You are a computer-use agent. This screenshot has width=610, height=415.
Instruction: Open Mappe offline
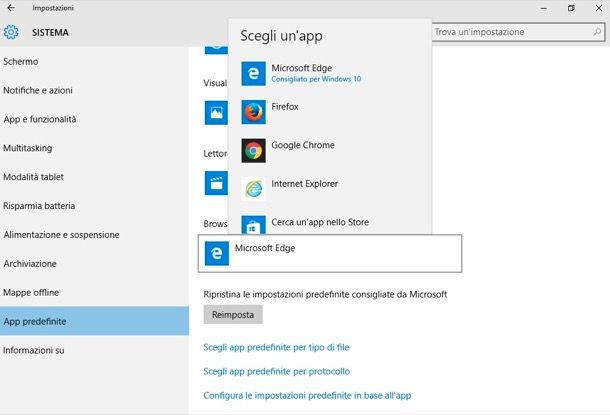click(94, 292)
